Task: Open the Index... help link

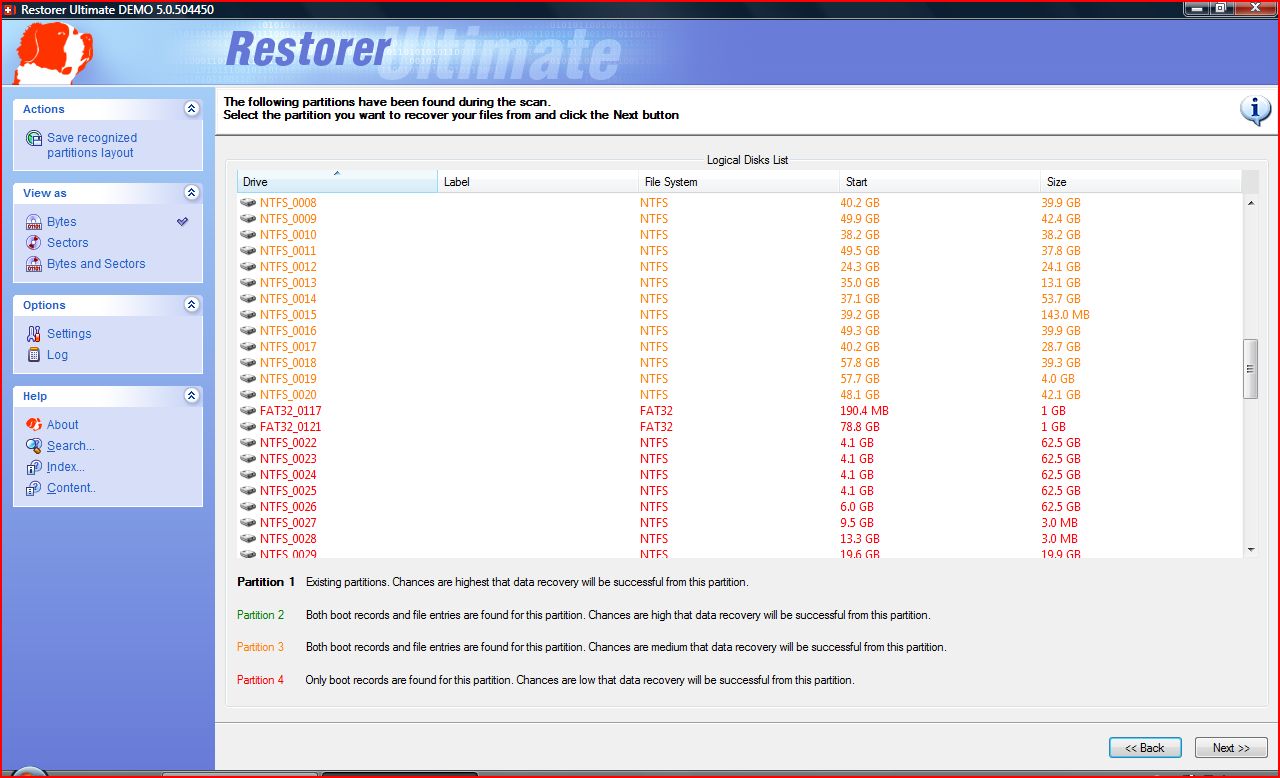Action: [x=66, y=467]
